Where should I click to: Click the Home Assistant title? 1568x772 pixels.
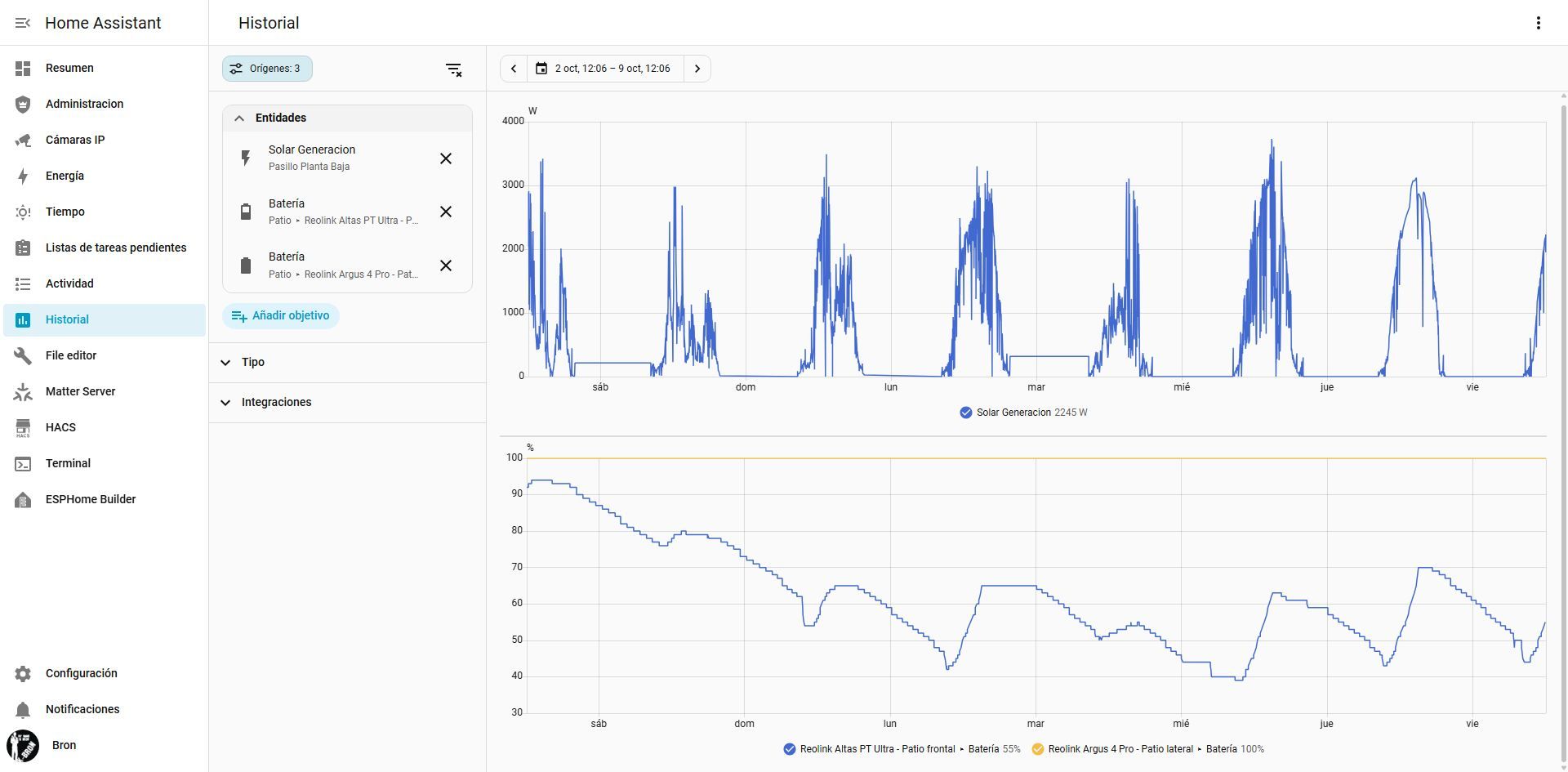tap(103, 23)
